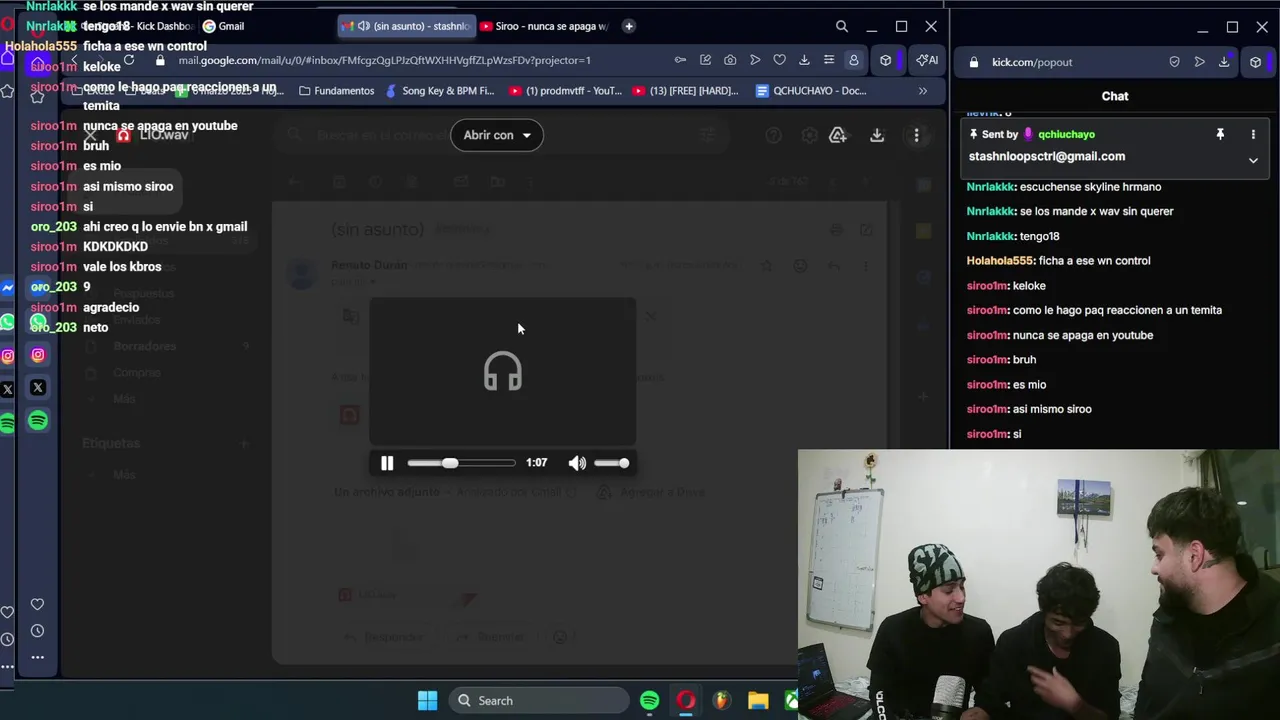The width and height of the screenshot is (1280, 720).
Task: Open Instagram in the Opera sidebar
Action: click(x=38, y=354)
